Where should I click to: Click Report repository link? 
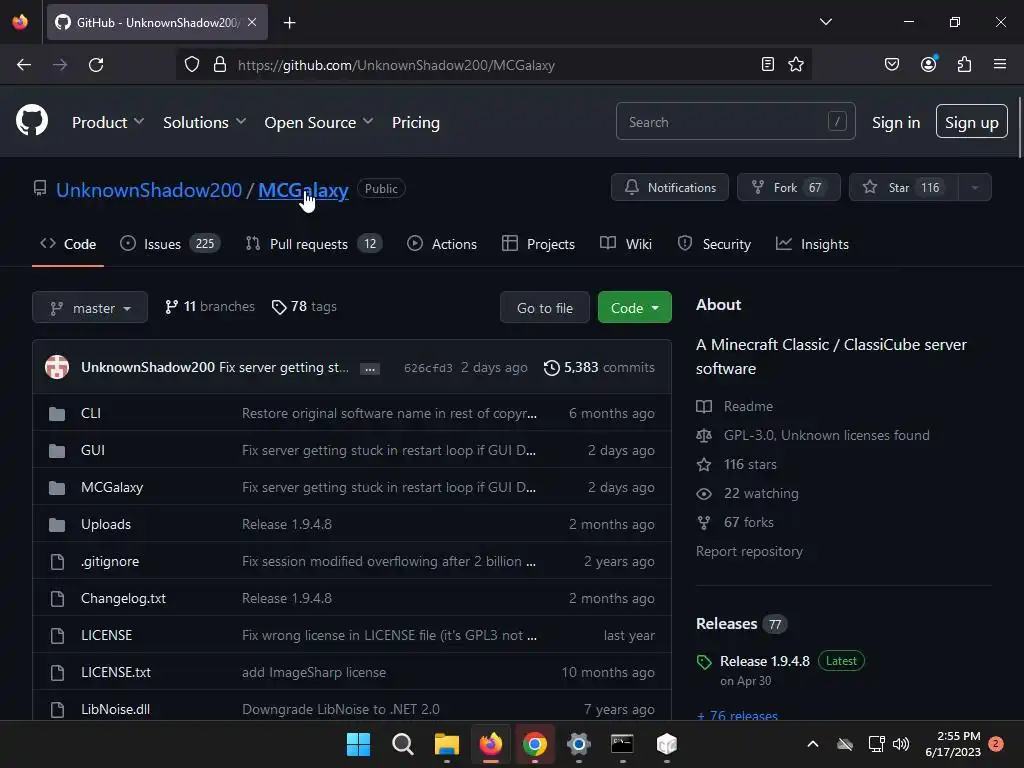click(749, 551)
